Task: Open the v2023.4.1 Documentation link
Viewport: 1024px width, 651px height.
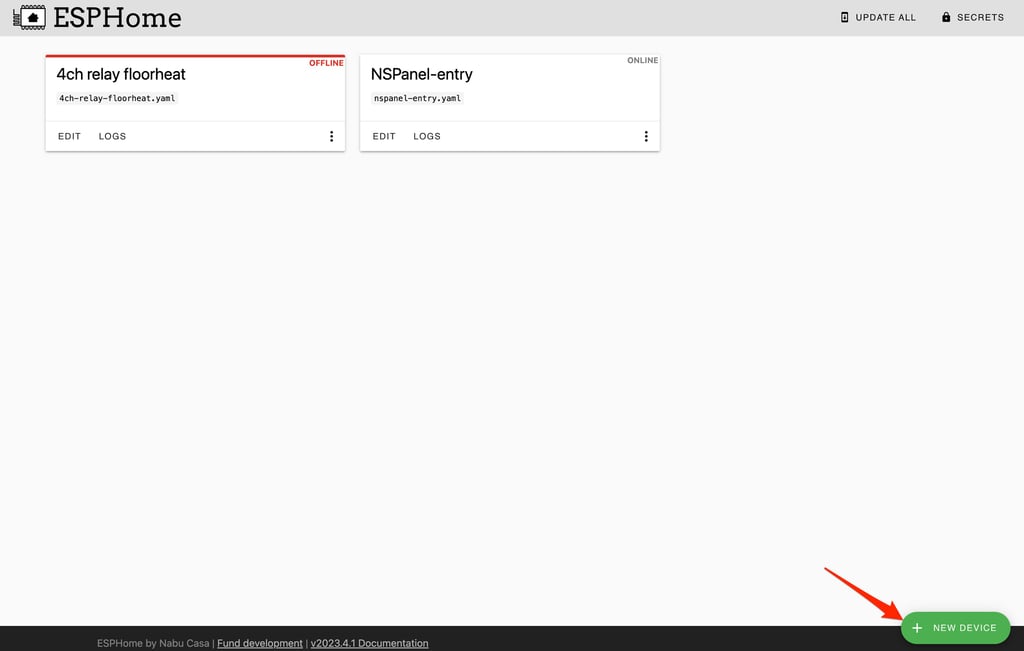Action: coord(370,643)
